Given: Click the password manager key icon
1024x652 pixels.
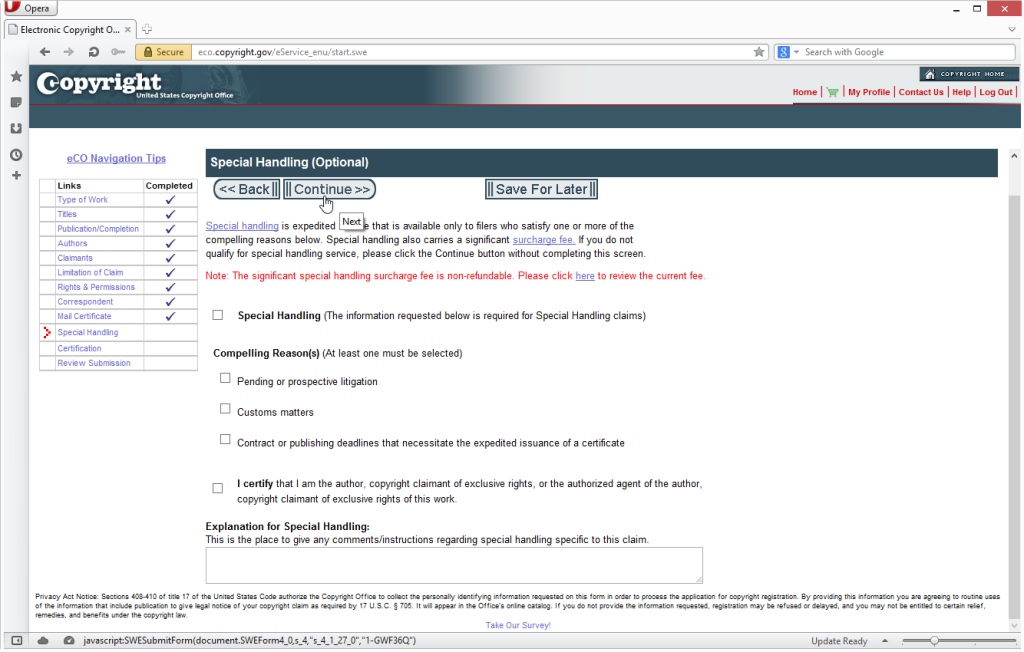Looking at the screenshot, I should coord(118,52).
